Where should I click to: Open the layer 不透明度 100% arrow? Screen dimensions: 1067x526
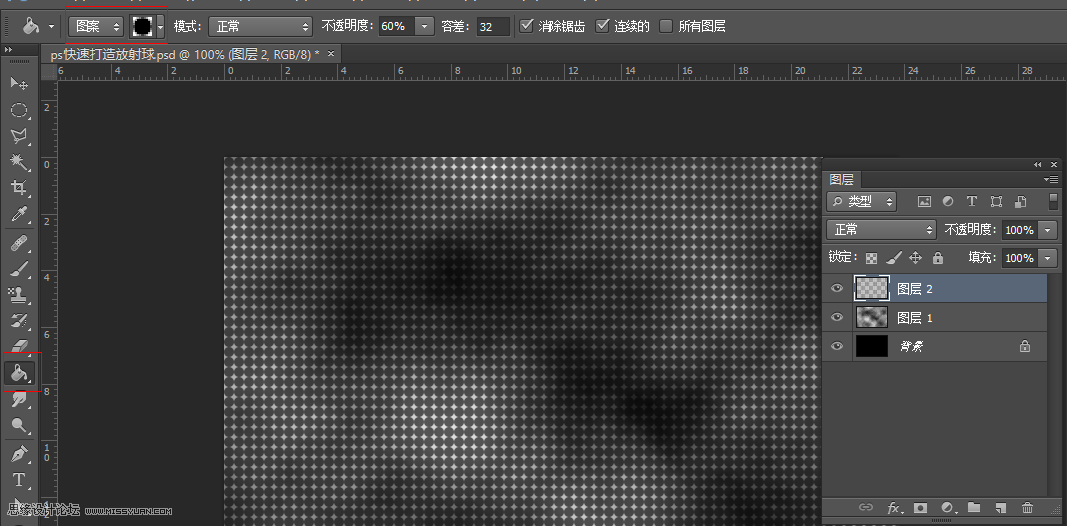coord(1049,230)
